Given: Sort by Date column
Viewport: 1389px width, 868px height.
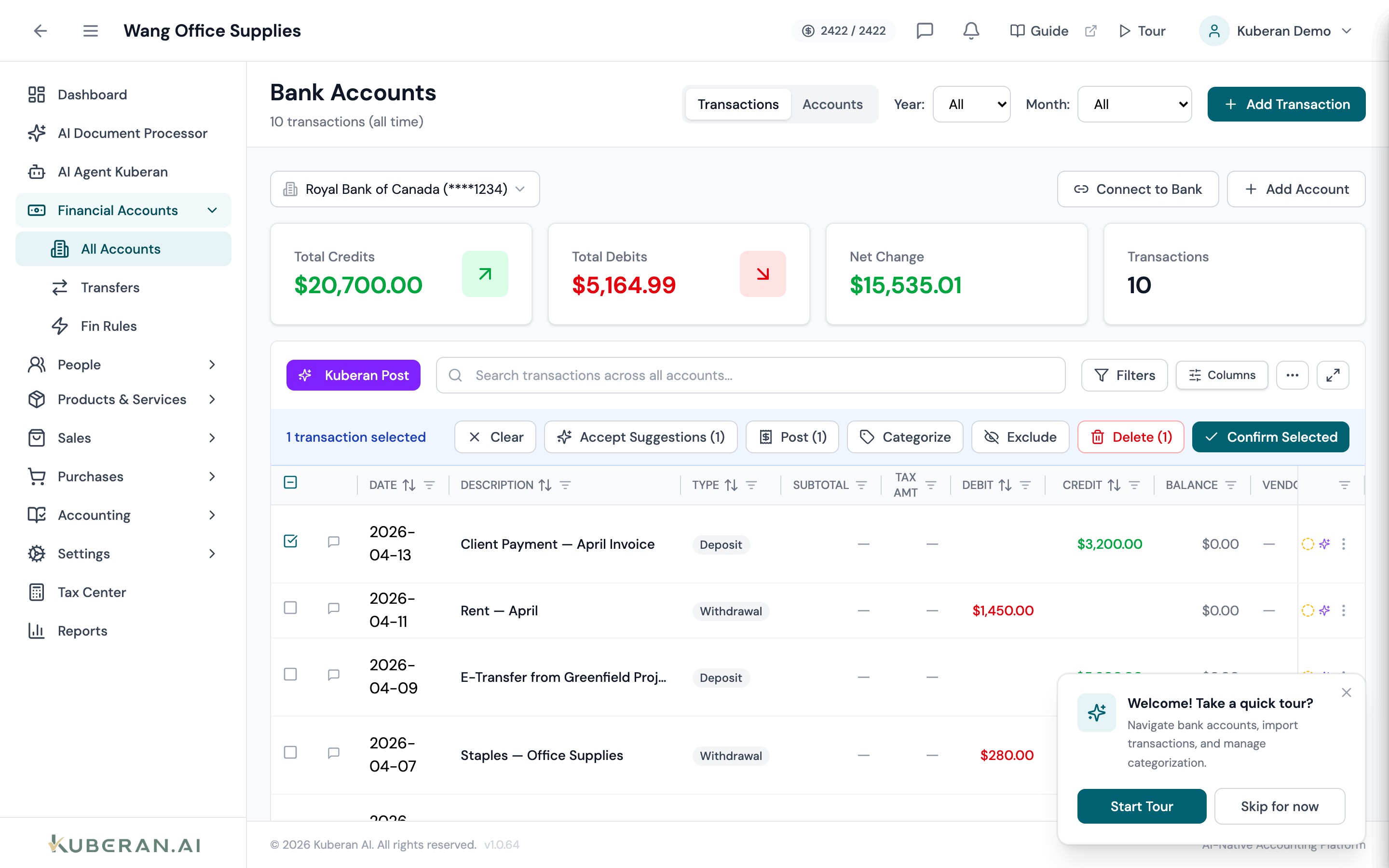Looking at the screenshot, I should point(409,485).
